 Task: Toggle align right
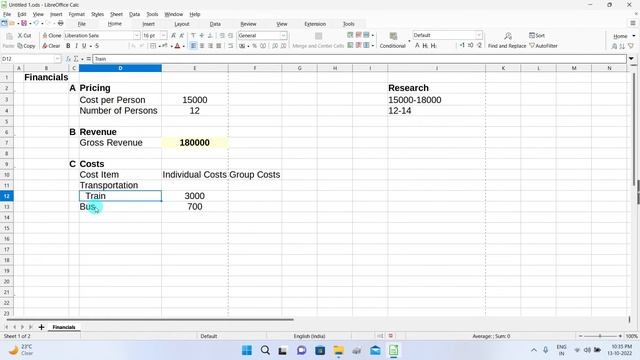(210, 46)
